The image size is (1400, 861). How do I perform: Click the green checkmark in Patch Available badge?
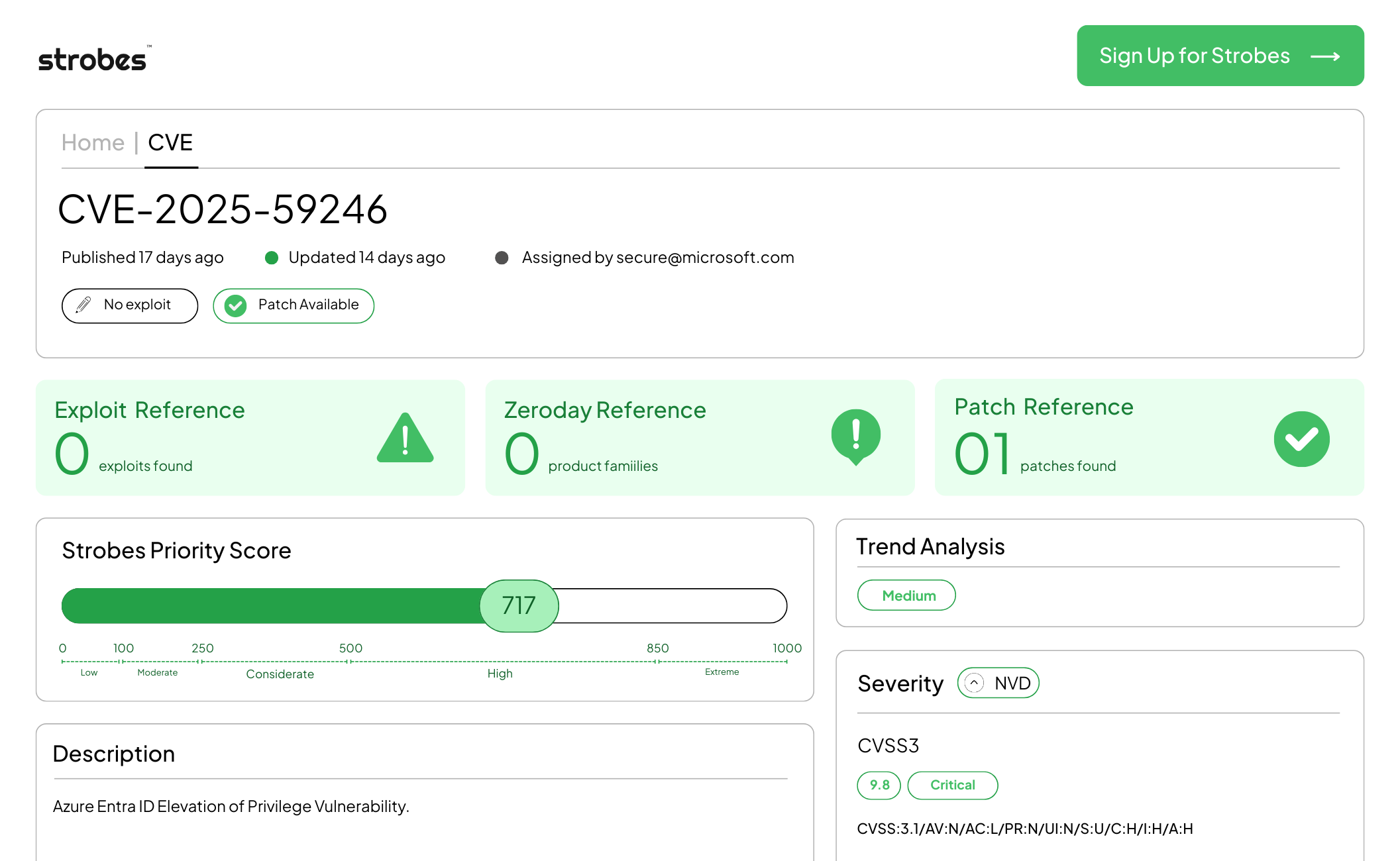click(x=235, y=306)
